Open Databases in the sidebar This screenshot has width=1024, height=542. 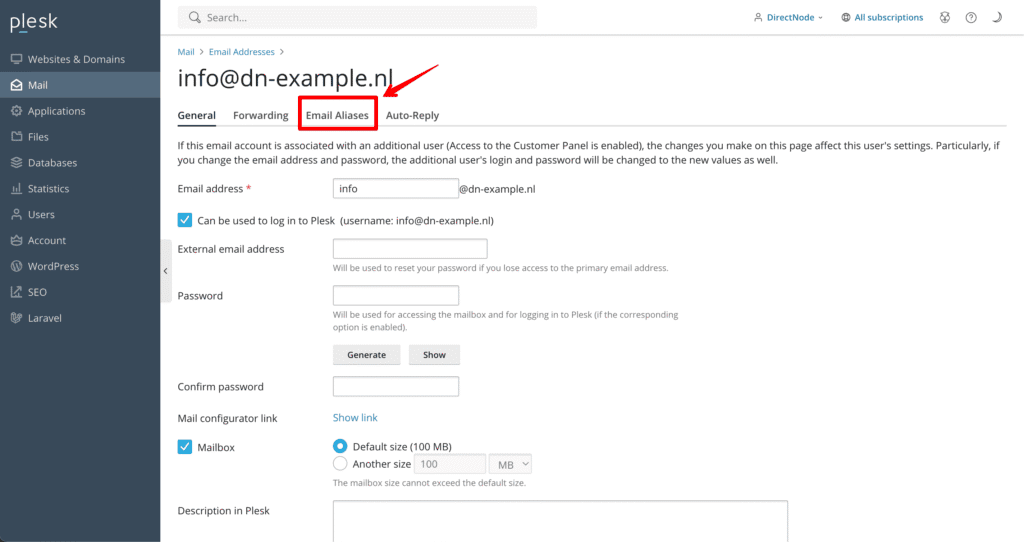pyautogui.click(x=52, y=163)
